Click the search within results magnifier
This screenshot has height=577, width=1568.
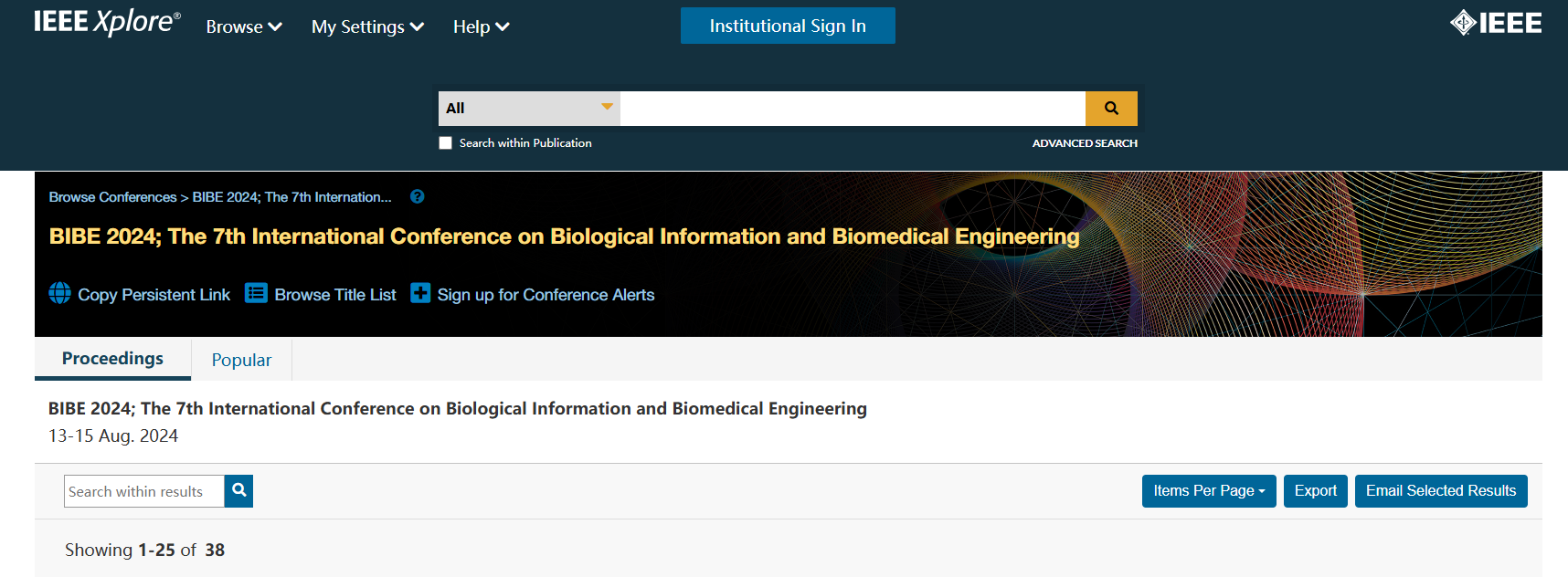tap(238, 491)
